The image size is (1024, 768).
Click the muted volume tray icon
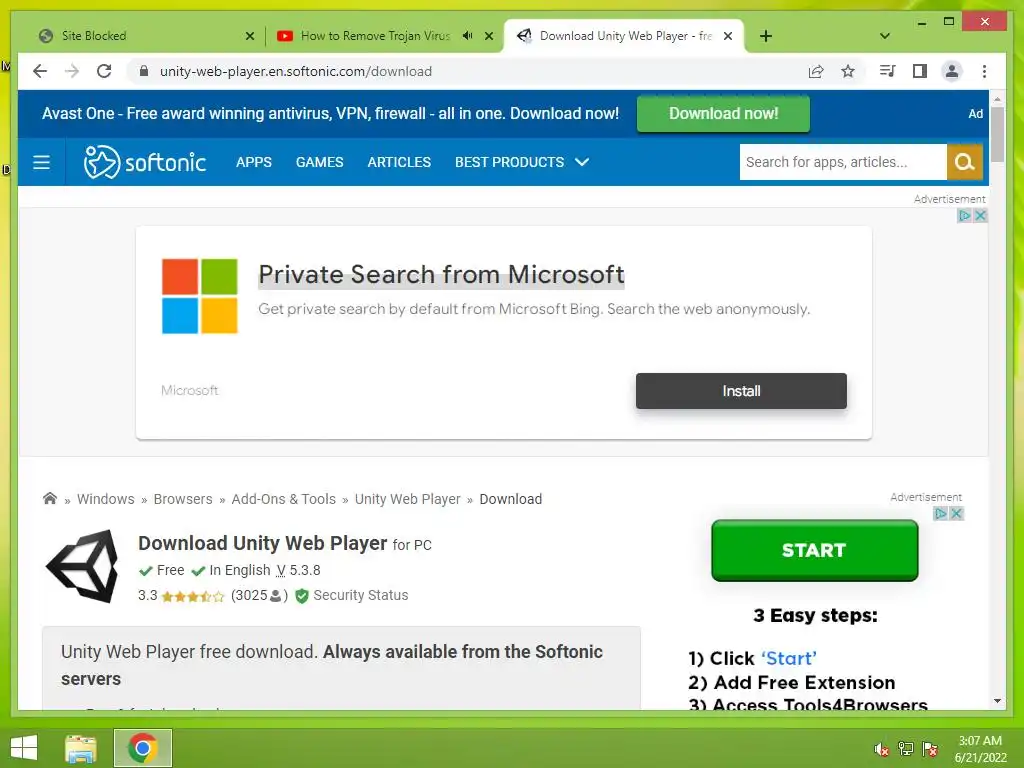point(881,749)
